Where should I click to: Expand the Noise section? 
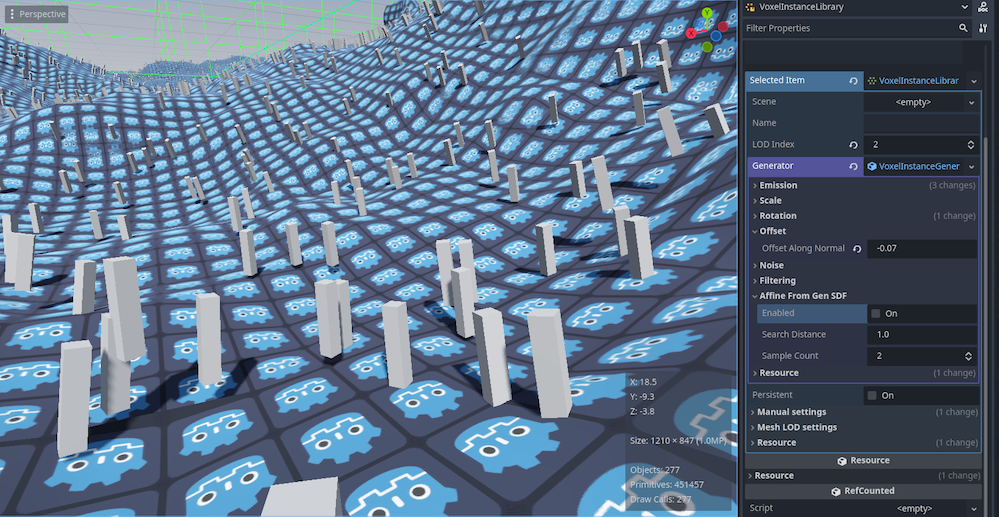click(863, 265)
